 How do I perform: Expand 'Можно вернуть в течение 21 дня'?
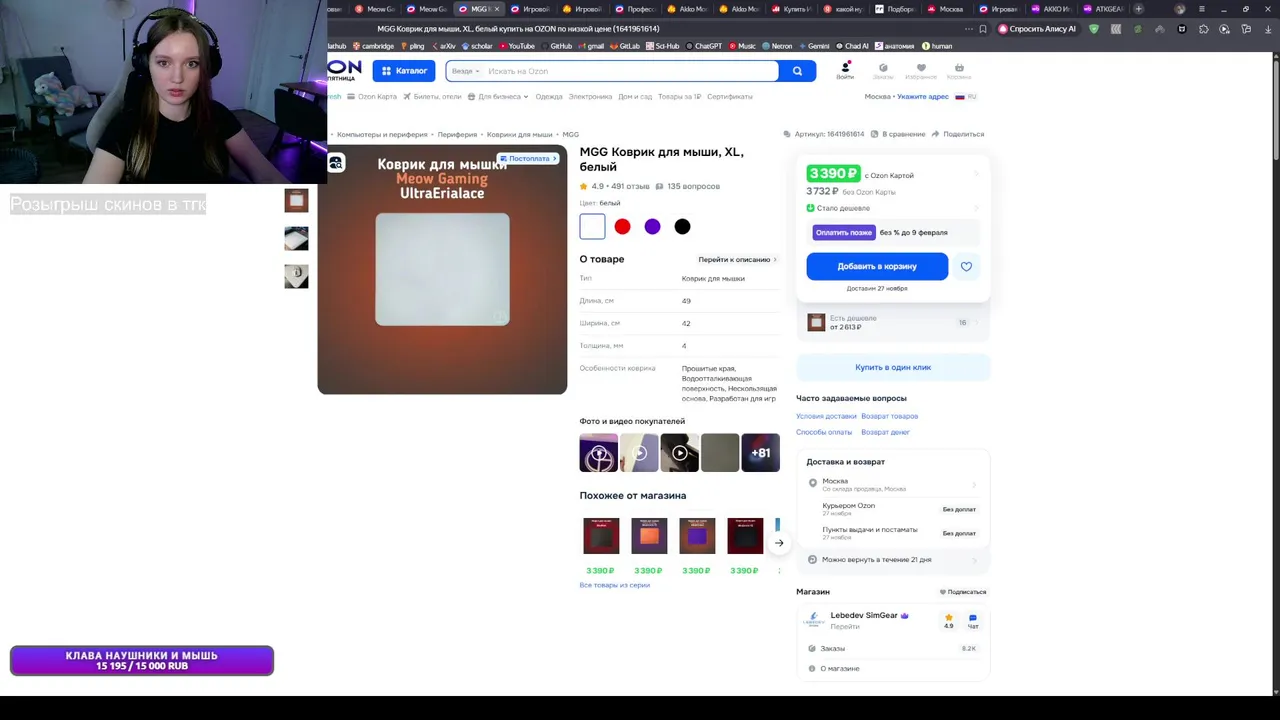click(x=893, y=559)
